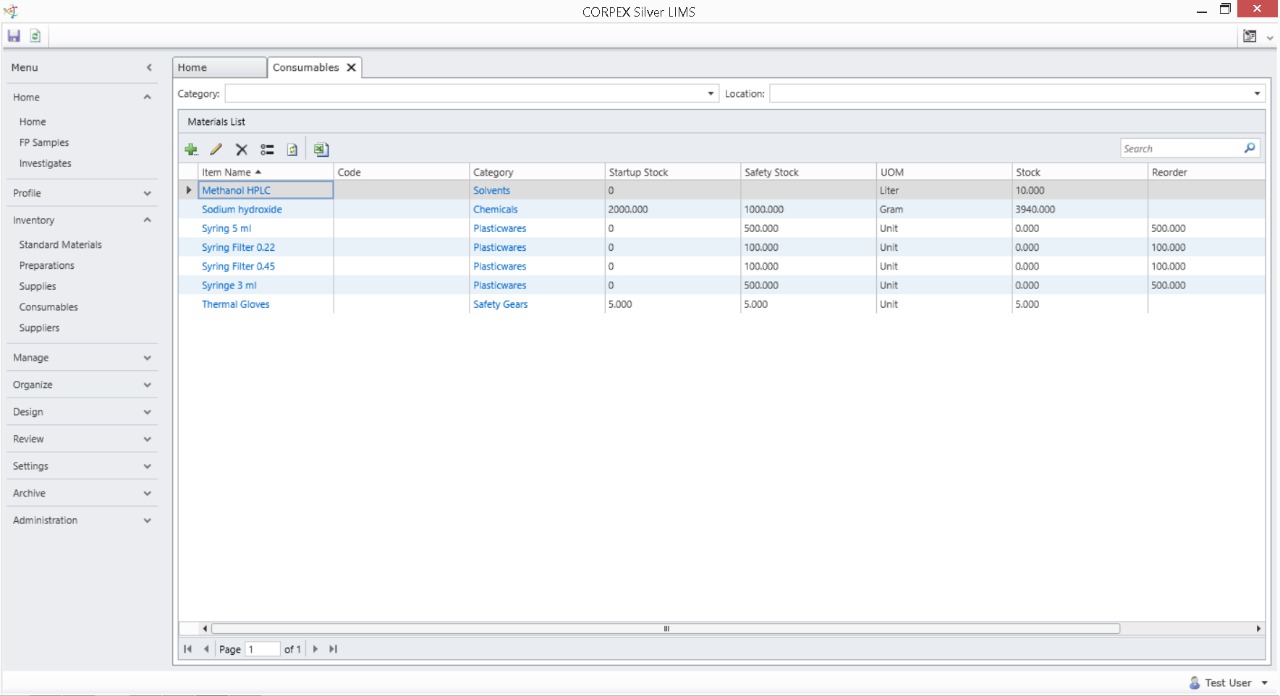Click the Chemicals category link

pyautogui.click(x=495, y=210)
